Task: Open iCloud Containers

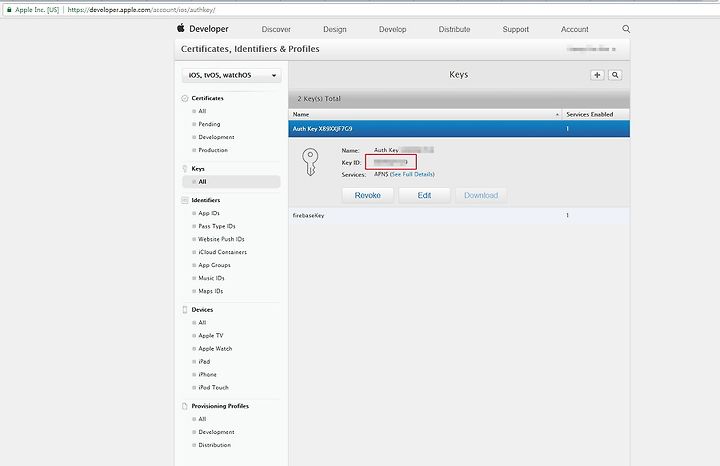Action: tap(223, 252)
